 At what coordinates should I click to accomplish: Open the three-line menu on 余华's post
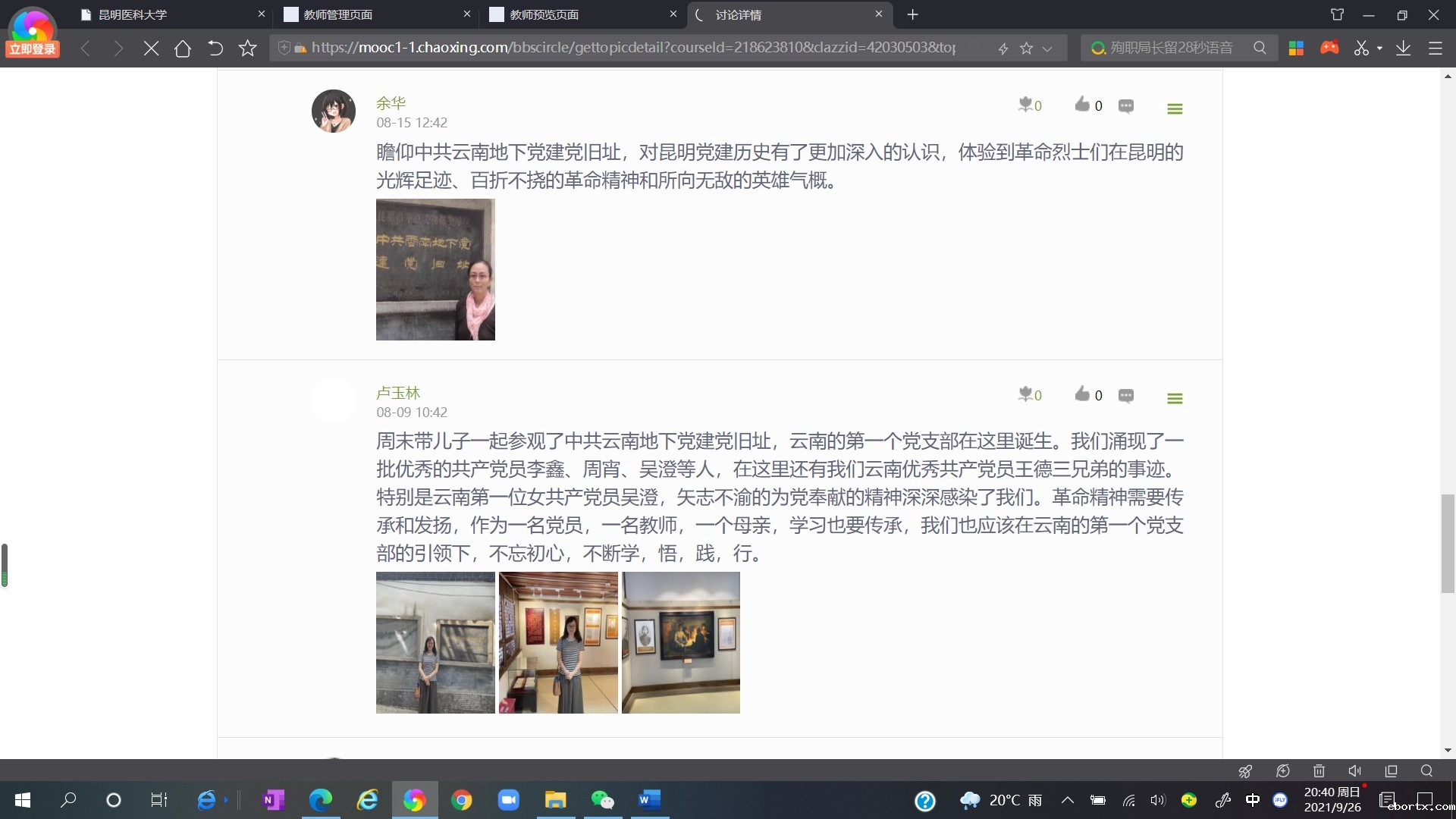pos(1175,109)
